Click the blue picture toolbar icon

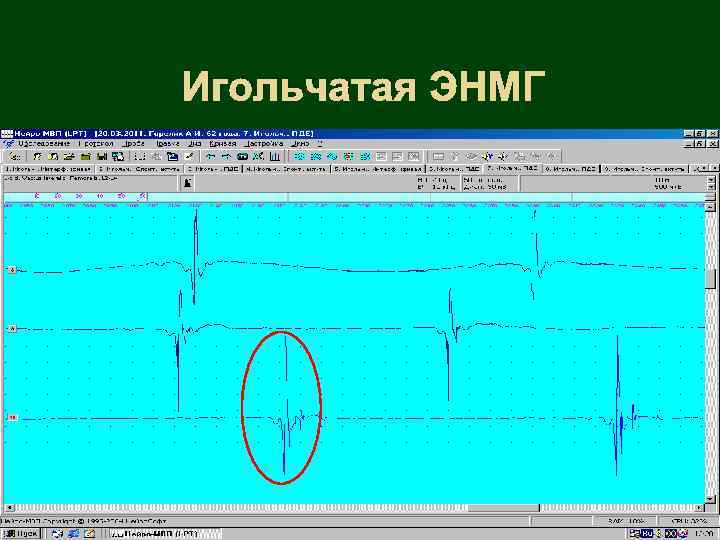point(172,157)
